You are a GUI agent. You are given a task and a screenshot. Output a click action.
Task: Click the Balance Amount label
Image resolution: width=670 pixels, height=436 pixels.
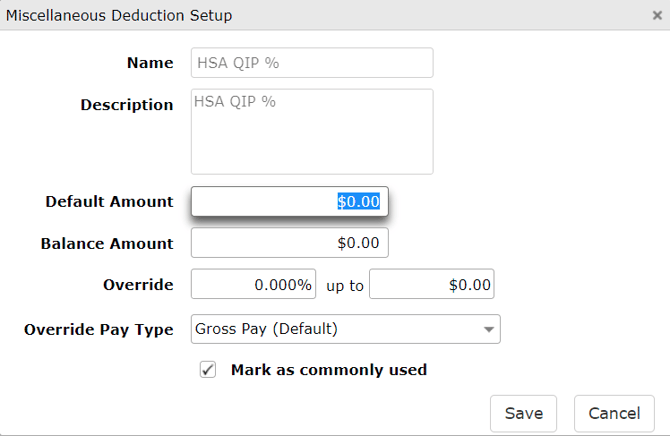pyautogui.click(x=107, y=243)
